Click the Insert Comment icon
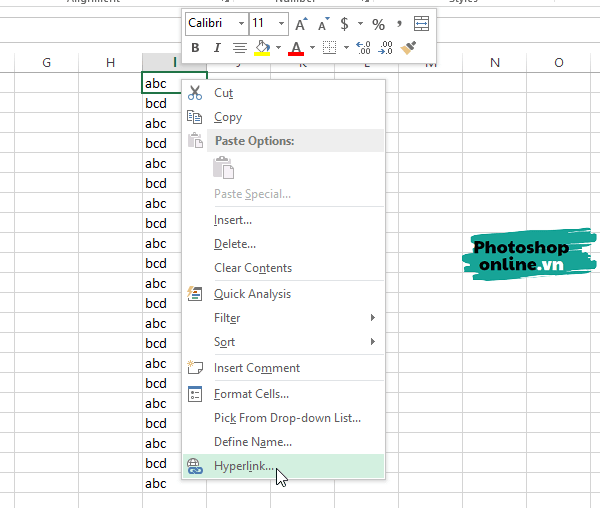The width and height of the screenshot is (600, 508). tap(195, 368)
